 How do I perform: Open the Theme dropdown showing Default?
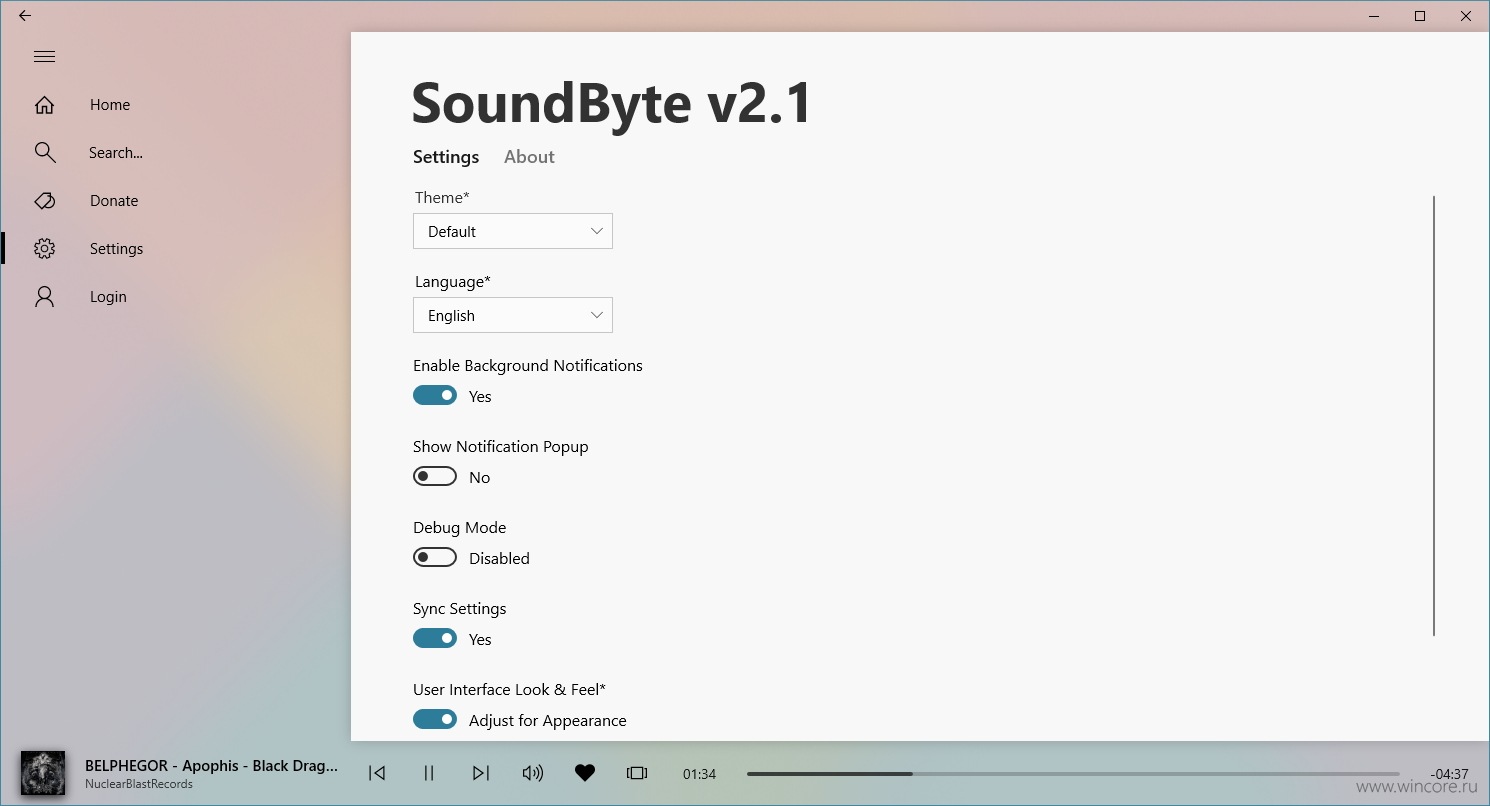click(513, 231)
